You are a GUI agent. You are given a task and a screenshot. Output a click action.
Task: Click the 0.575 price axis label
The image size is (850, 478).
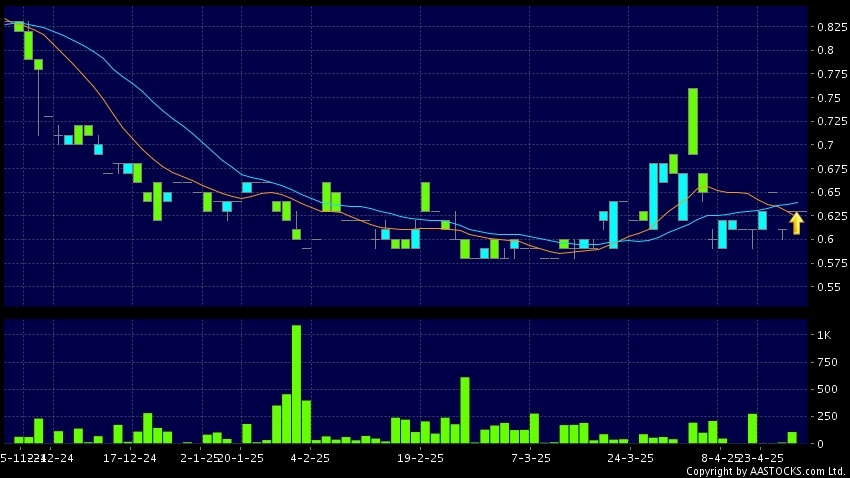(832, 263)
